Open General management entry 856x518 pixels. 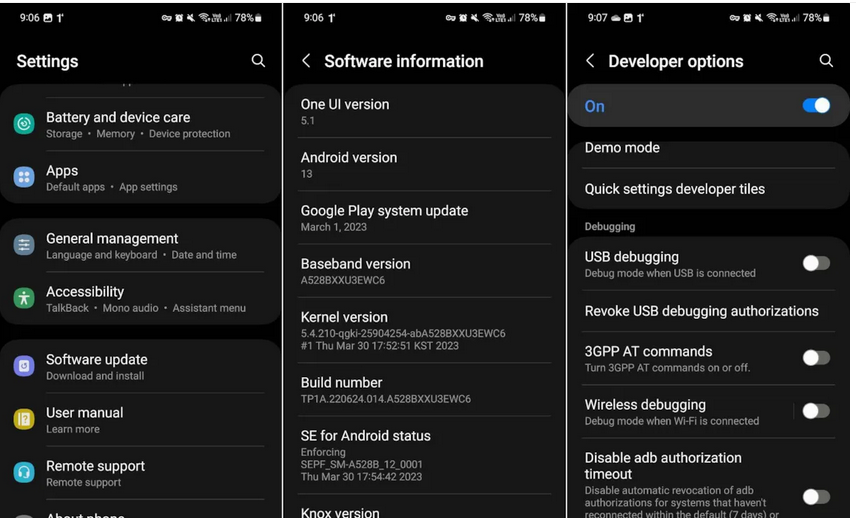[x=140, y=246]
